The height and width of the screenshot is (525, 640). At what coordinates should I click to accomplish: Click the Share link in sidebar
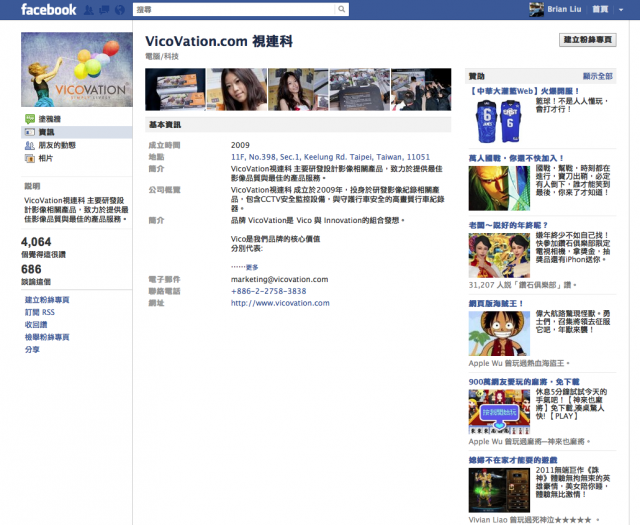pyautogui.click(x=32, y=349)
